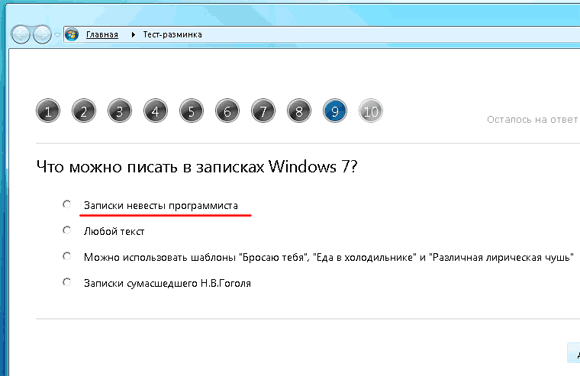Switch to question 7 circle
The width and height of the screenshot is (580, 376).
[263, 111]
